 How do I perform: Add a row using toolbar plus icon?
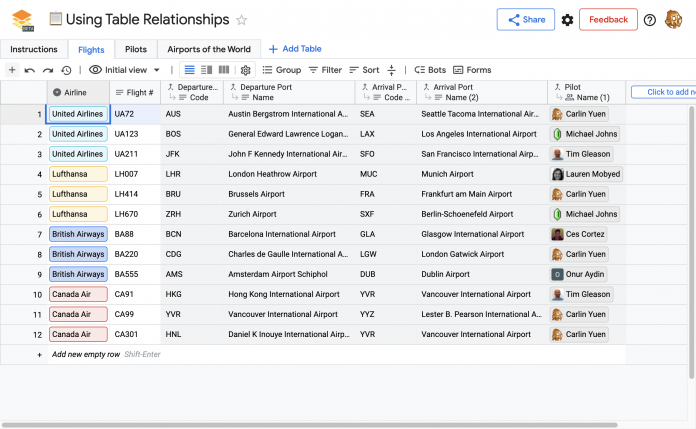coord(12,70)
